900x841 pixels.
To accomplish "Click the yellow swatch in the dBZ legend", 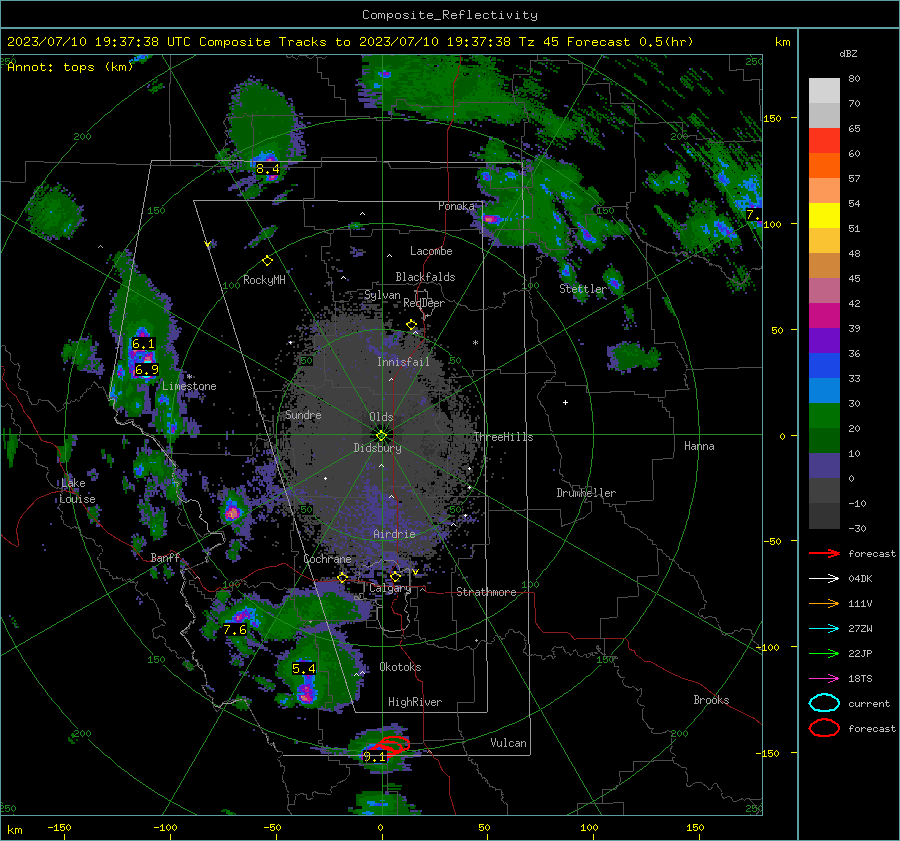I will (824, 215).
